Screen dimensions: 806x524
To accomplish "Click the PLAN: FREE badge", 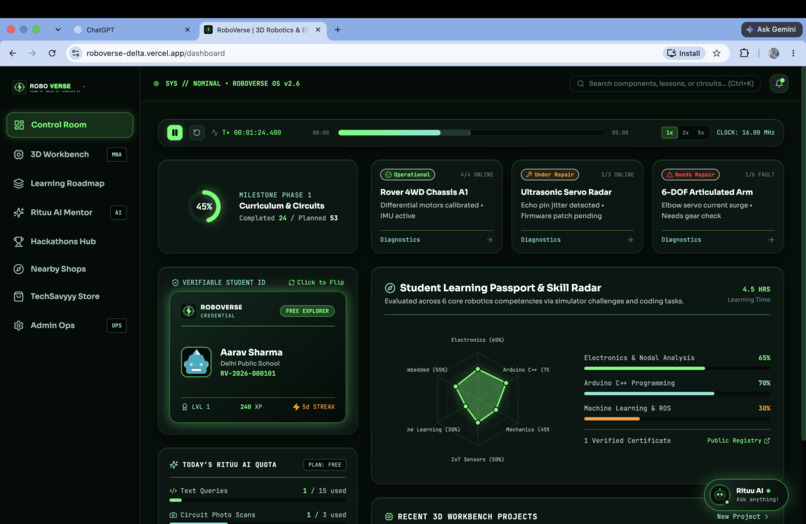I will click(324, 465).
